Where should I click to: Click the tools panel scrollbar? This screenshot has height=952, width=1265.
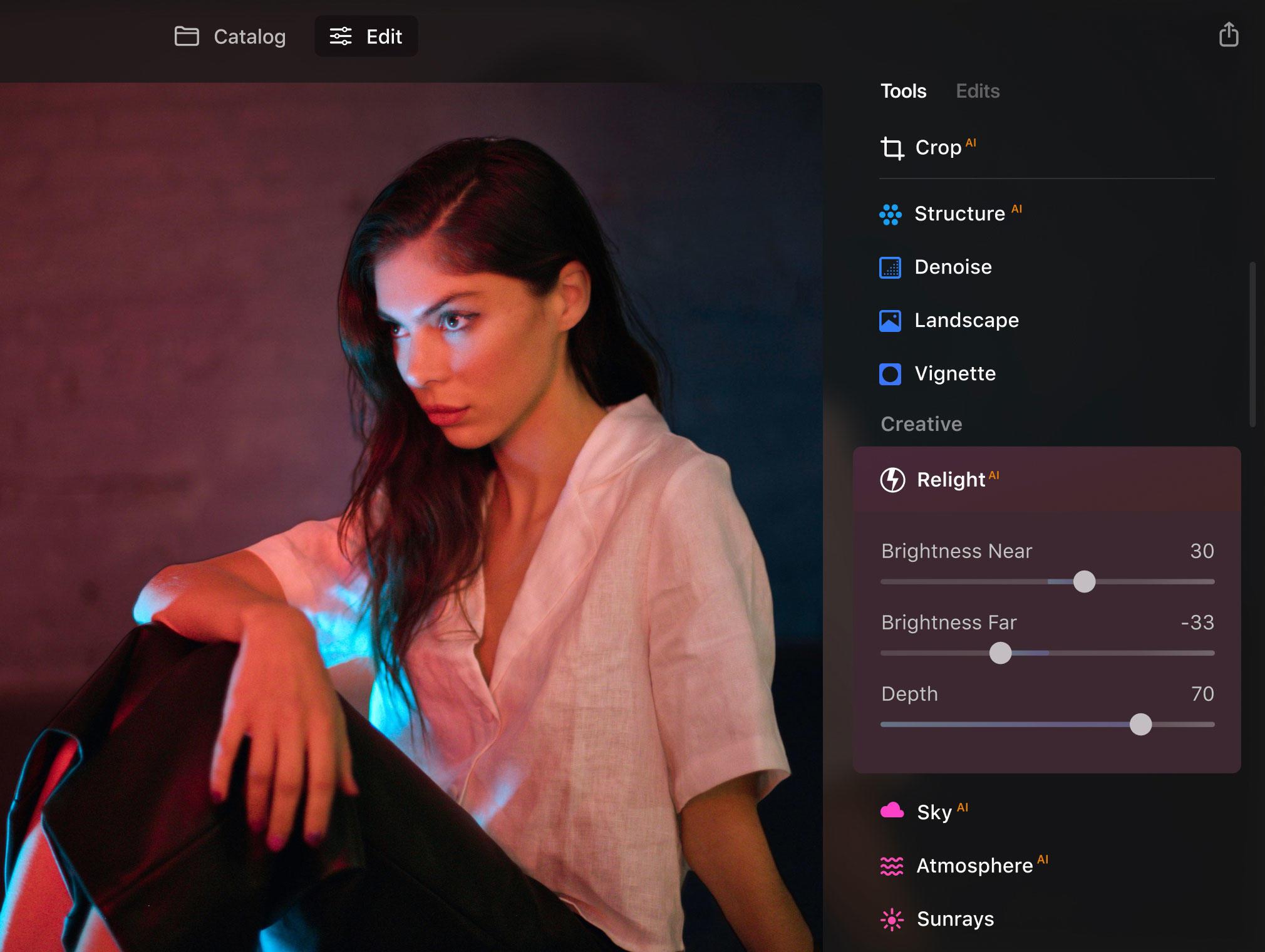(1252, 344)
